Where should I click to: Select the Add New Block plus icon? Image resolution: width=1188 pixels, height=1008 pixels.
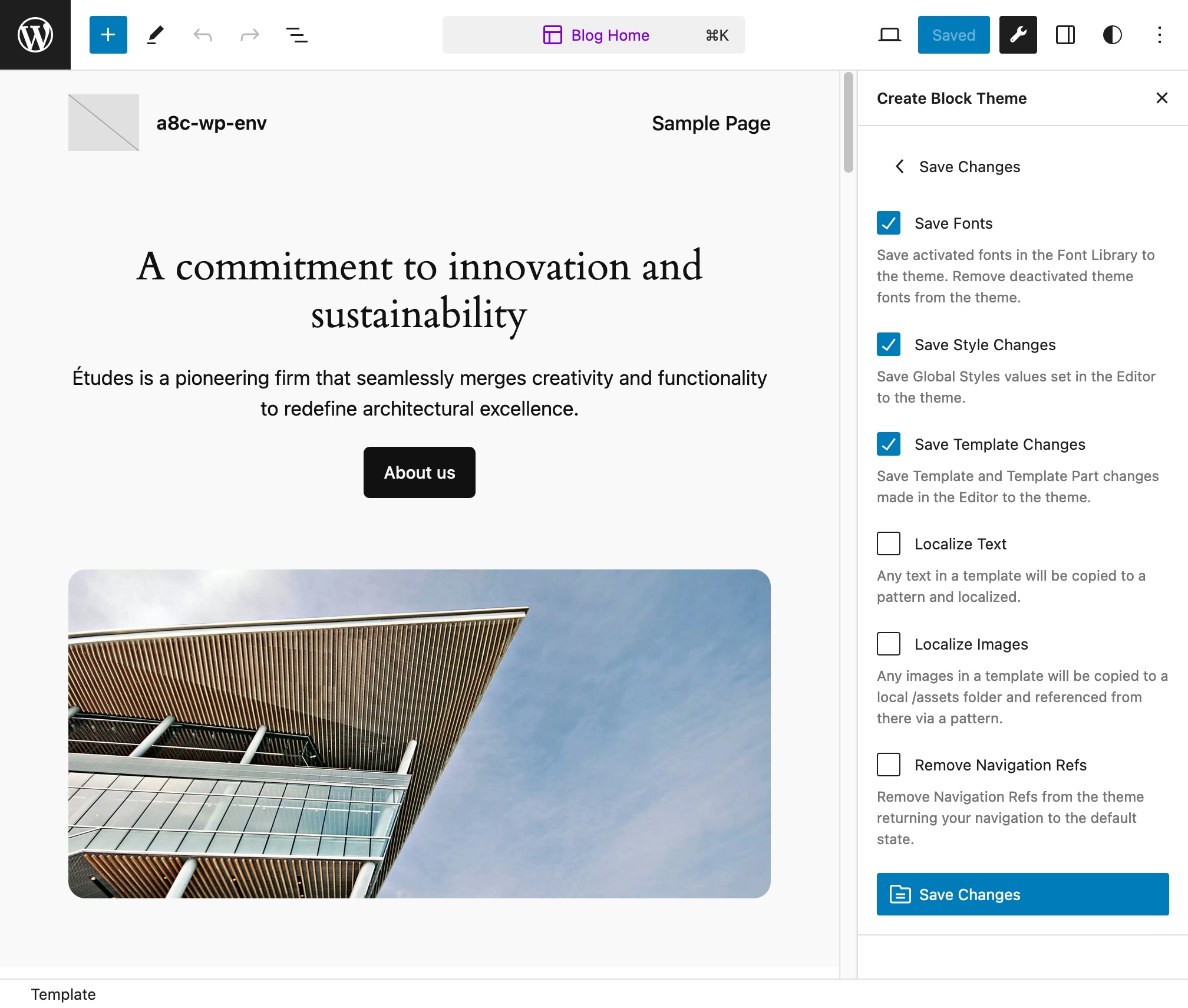point(108,34)
